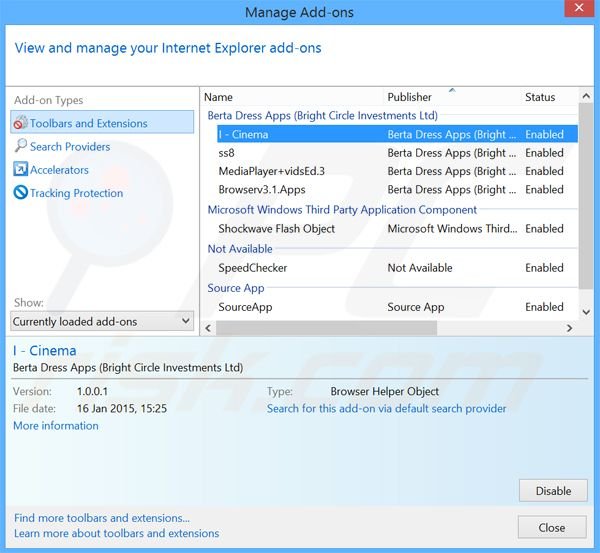Open the Currently loaded add-ons dropdown
Image resolution: width=600 pixels, height=553 pixels.
pos(102,321)
